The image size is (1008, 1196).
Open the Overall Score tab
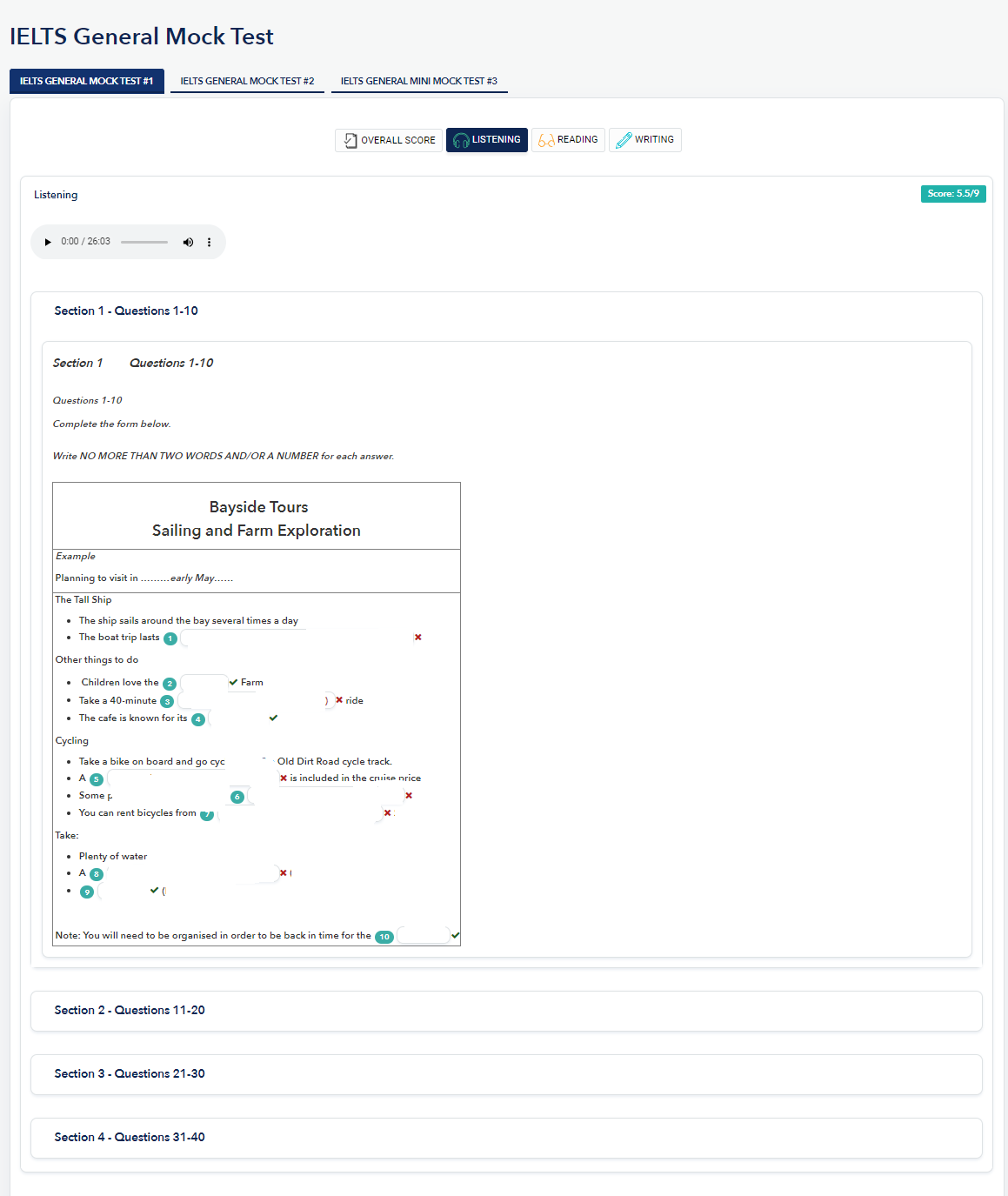(389, 140)
